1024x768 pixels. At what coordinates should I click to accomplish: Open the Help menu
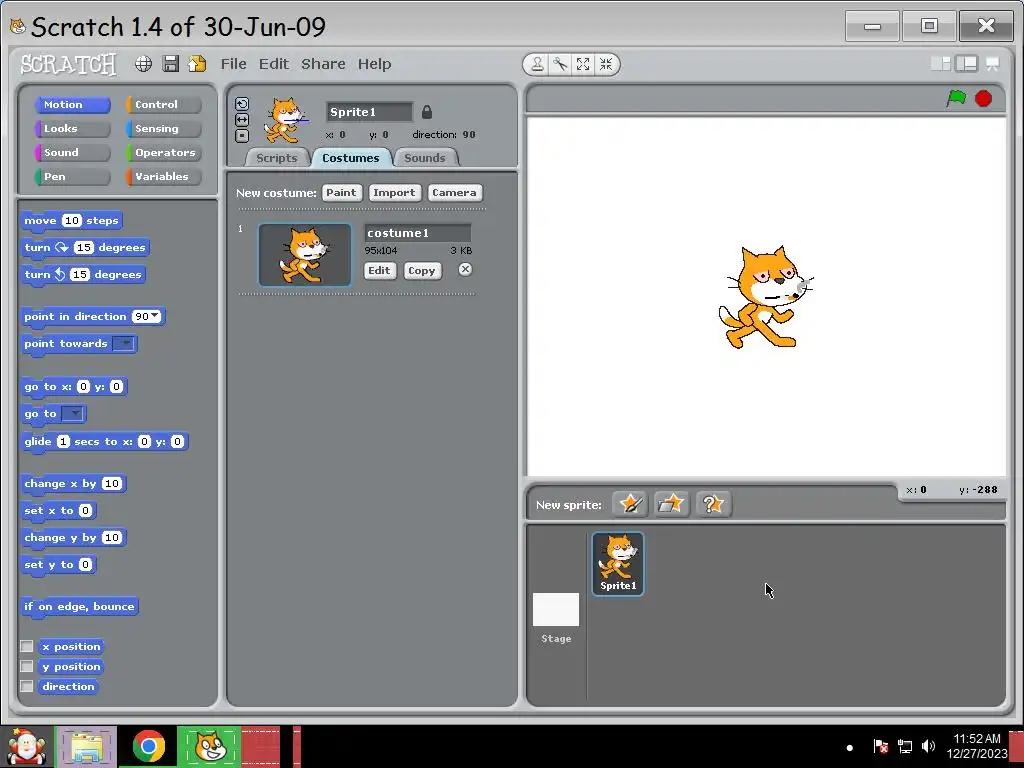click(374, 64)
